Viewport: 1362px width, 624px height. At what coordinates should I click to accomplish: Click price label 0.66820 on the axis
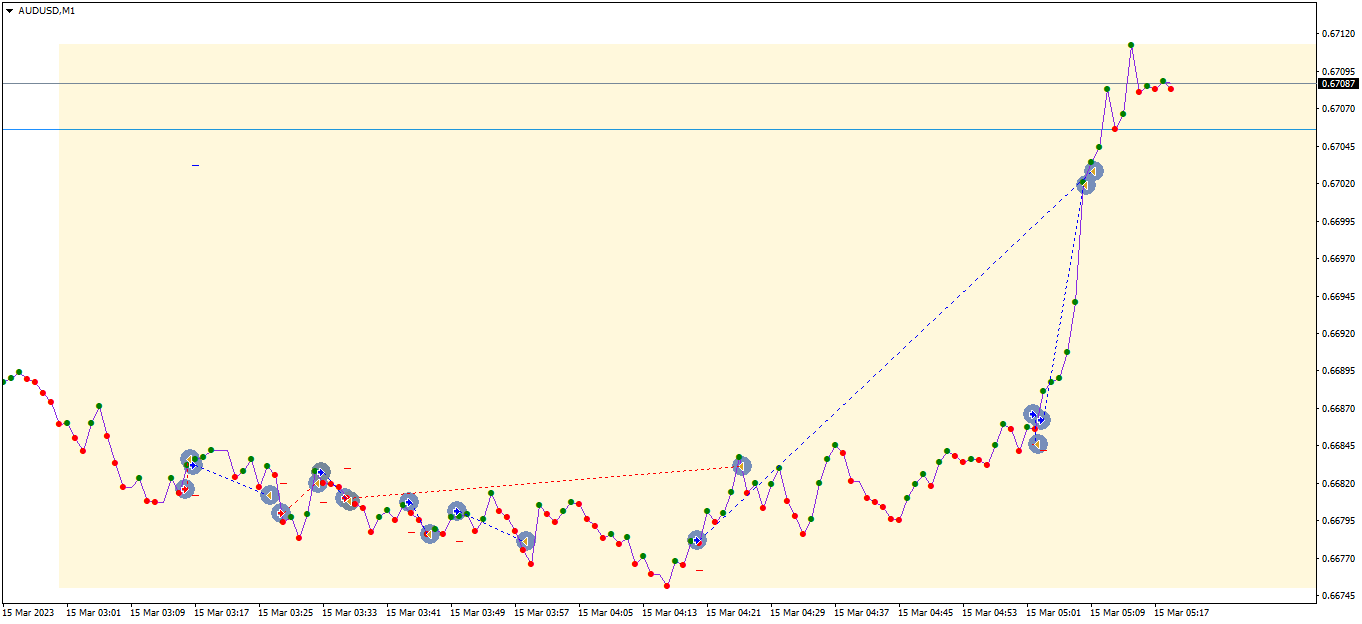(x=1339, y=484)
